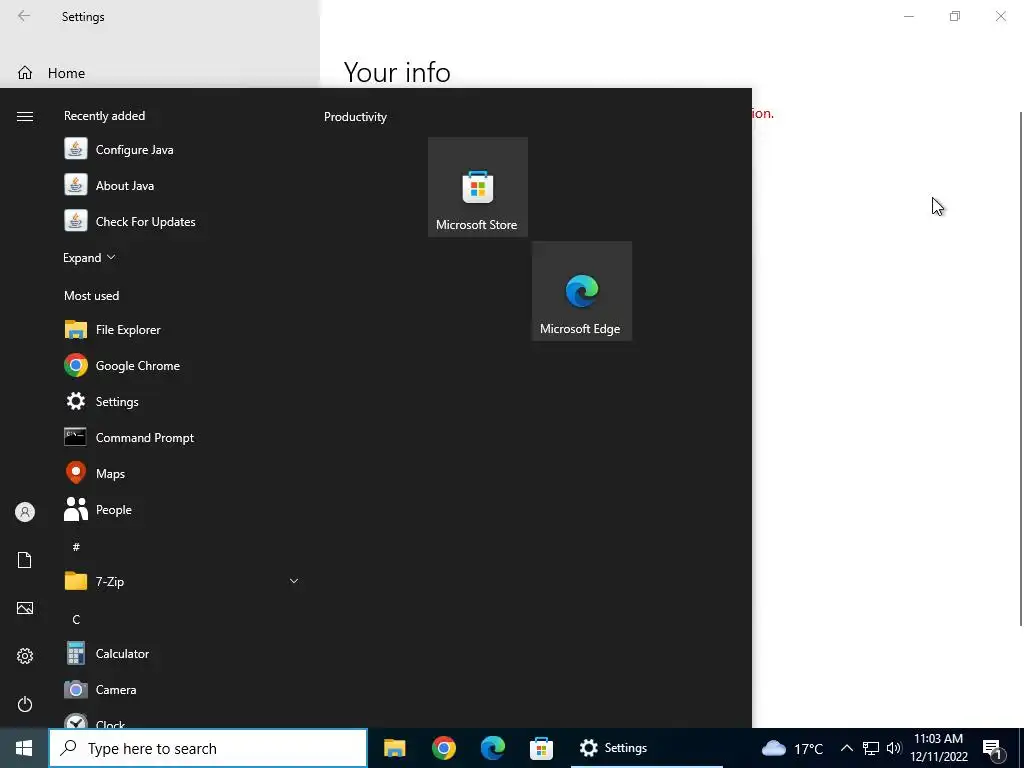Viewport: 1024px width, 768px height.
Task: Click the Recently added heading
Action: 104,116
